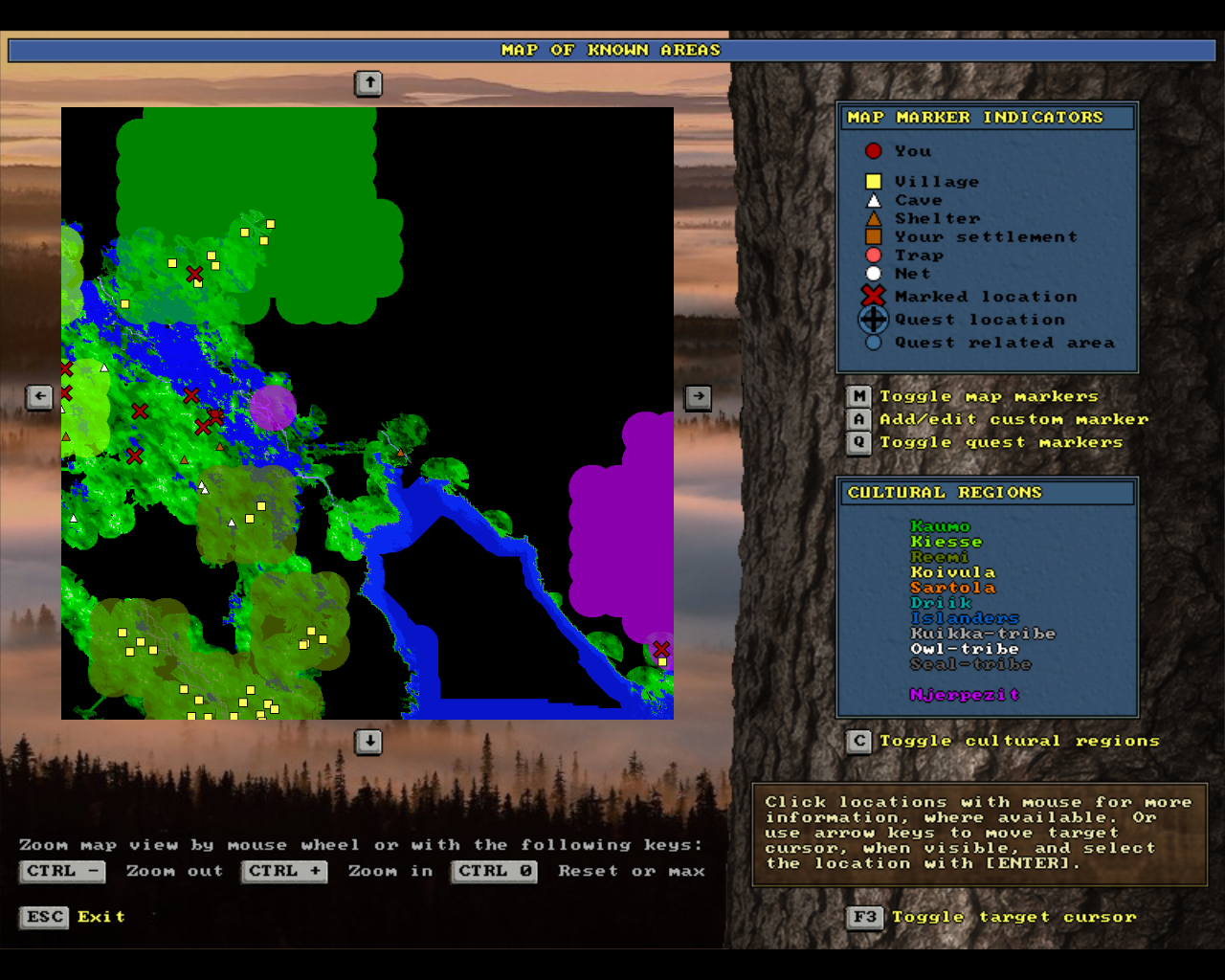Pan the map with the left arrow

(39, 396)
